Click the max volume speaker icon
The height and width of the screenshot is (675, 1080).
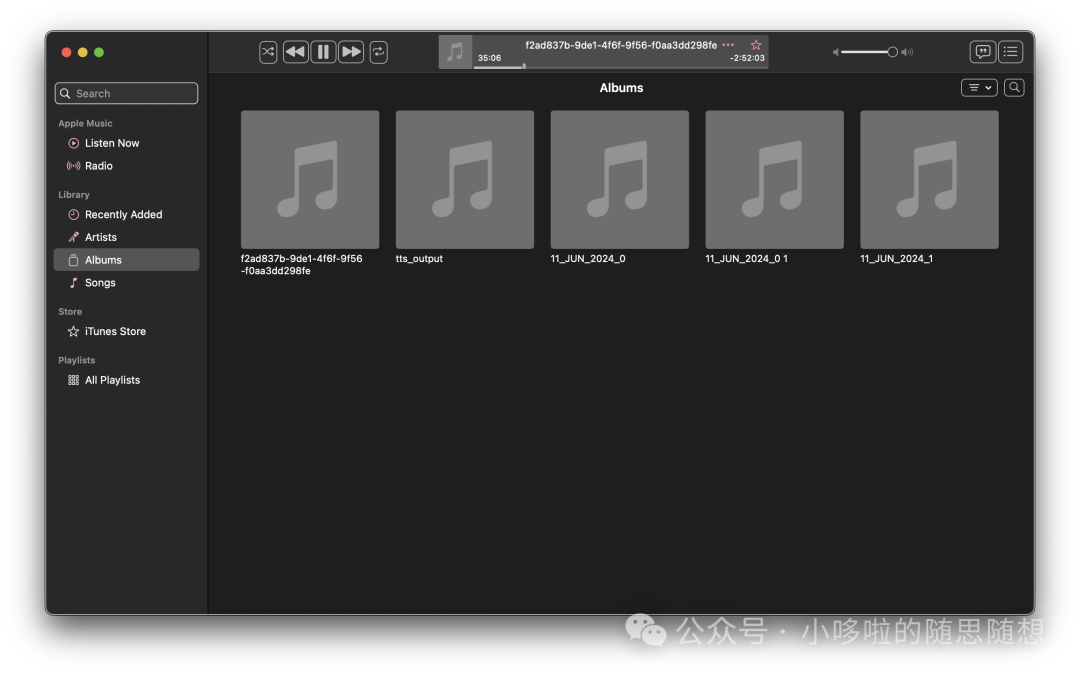pos(907,52)
